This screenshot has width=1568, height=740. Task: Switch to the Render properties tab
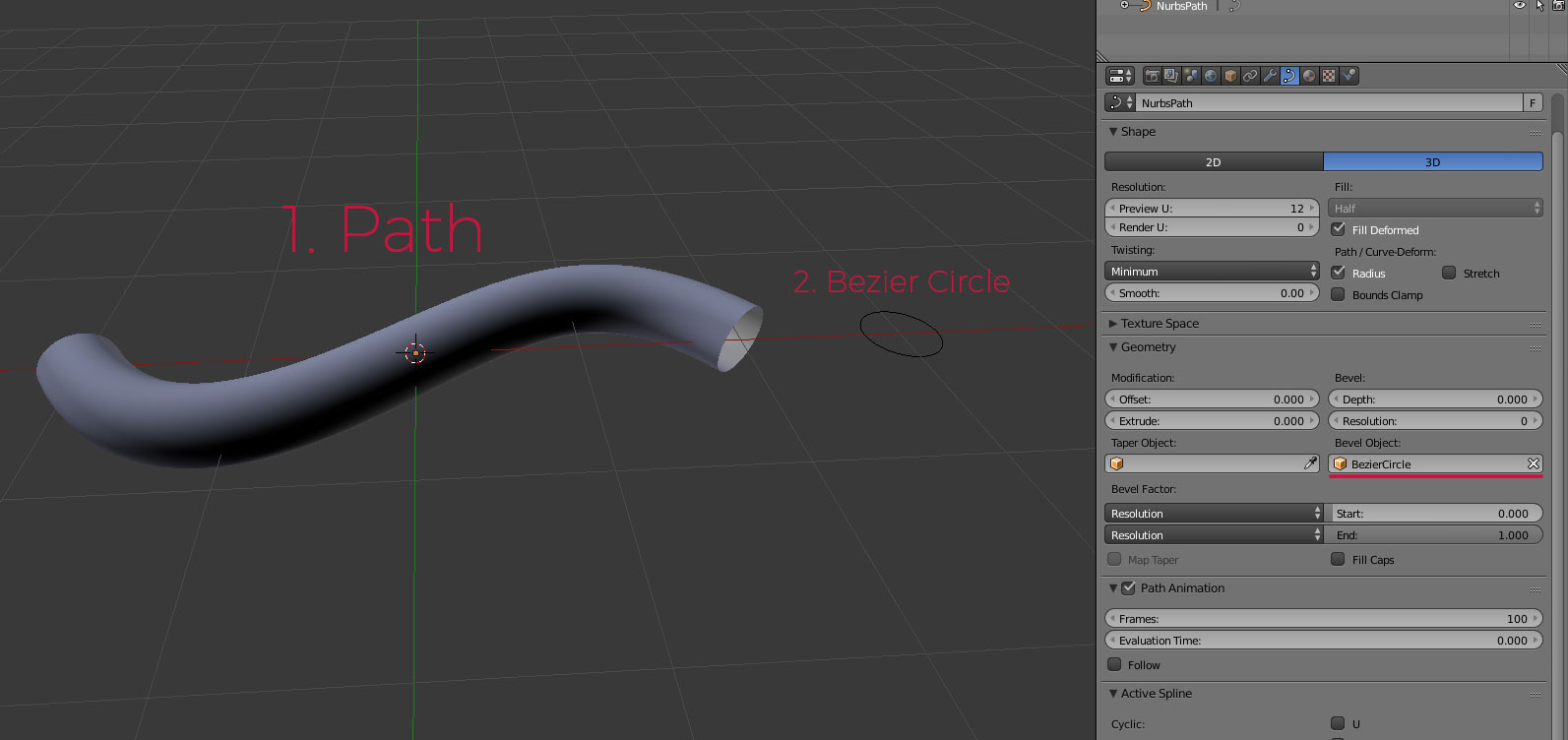pyautogui.click(x=1152, y=76)
